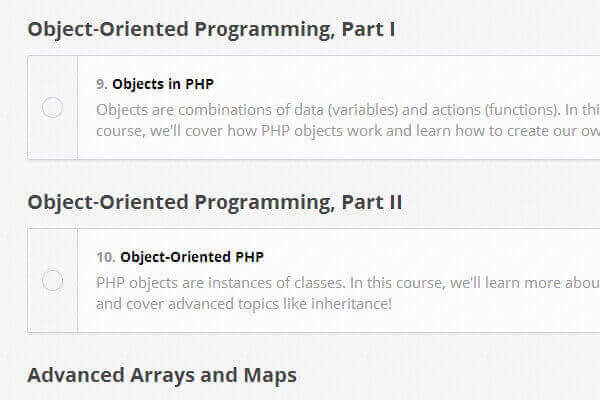Click the course number 10 label
This screenshot has width=600, height=400.
(105, 257)
